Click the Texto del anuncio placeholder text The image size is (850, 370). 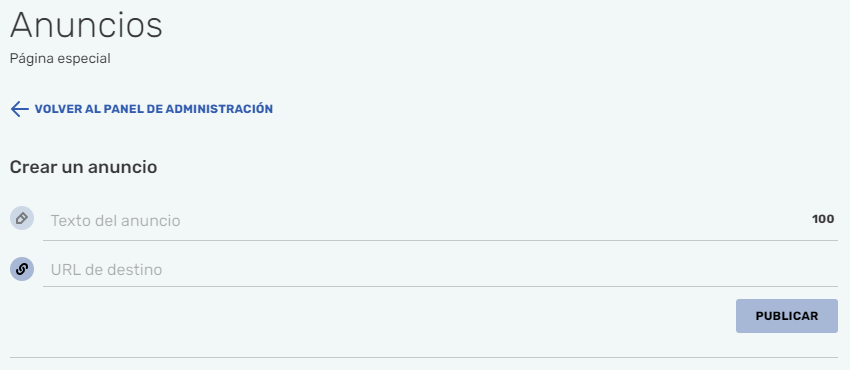click(x=115, y=220)
